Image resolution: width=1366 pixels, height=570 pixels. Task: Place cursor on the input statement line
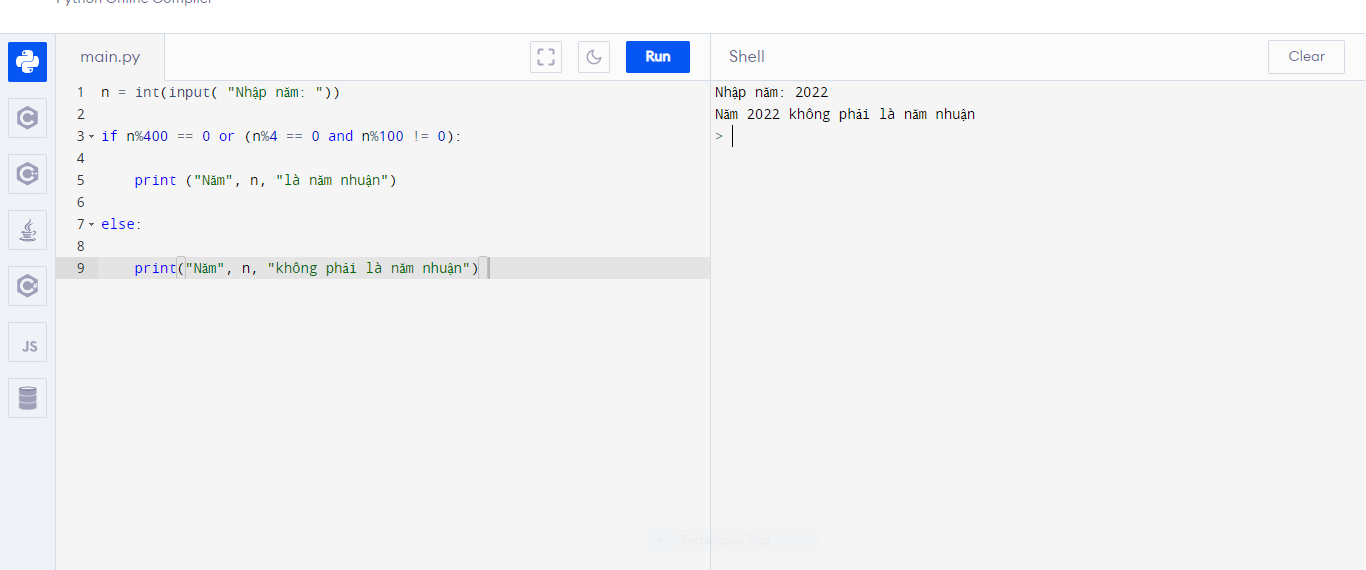pos(220,92)
